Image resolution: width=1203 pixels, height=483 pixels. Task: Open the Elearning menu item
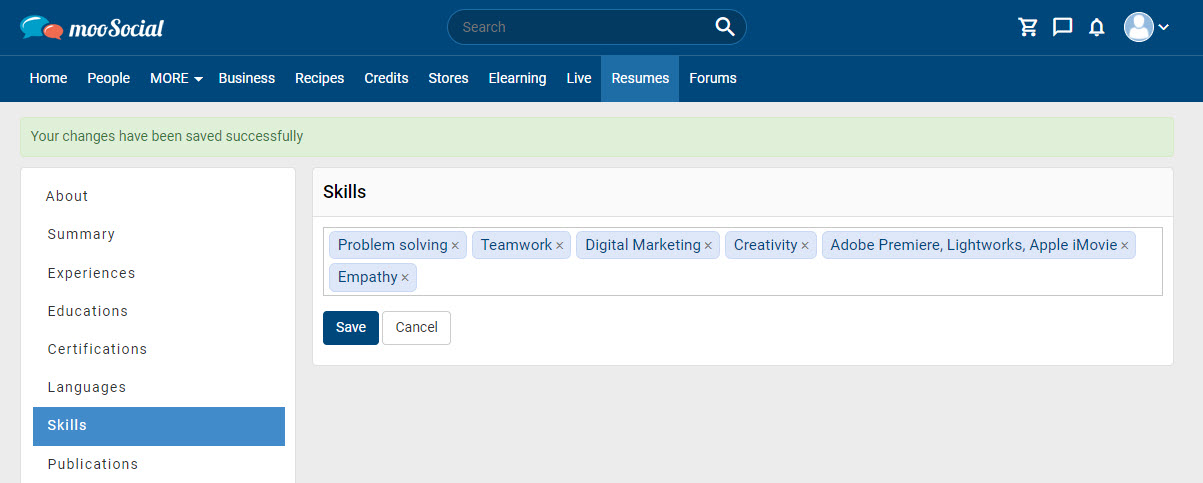[x=517, y=78]
